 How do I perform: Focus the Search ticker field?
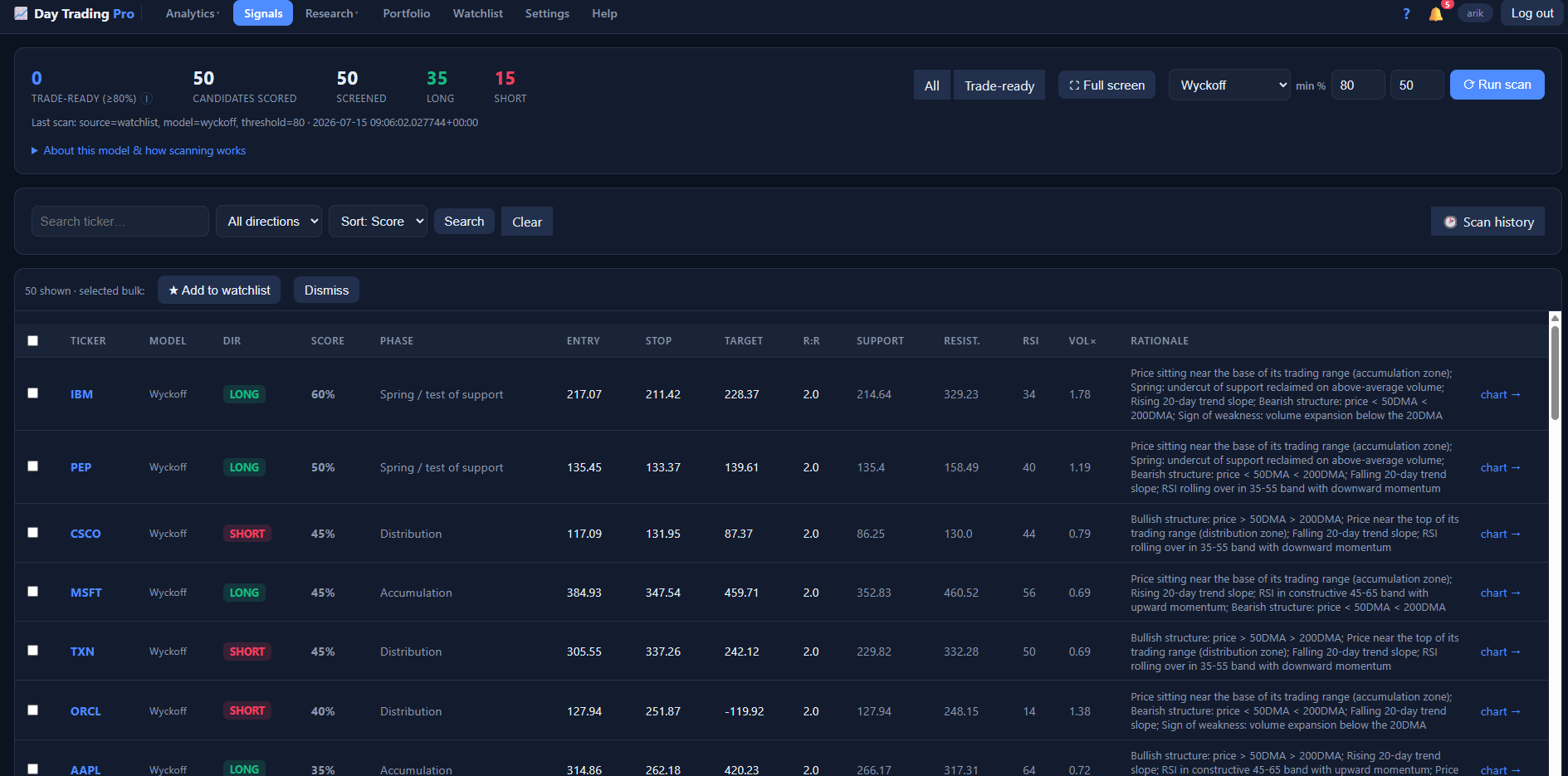coord(120,222)
